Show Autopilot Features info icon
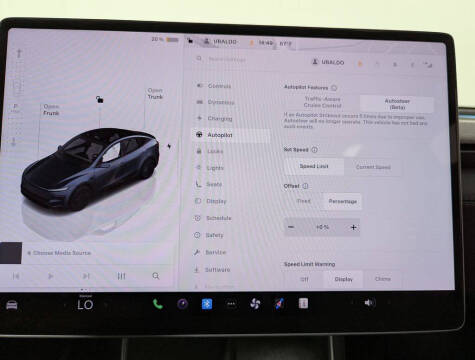 pyautogui.click(x=334, y=88)
